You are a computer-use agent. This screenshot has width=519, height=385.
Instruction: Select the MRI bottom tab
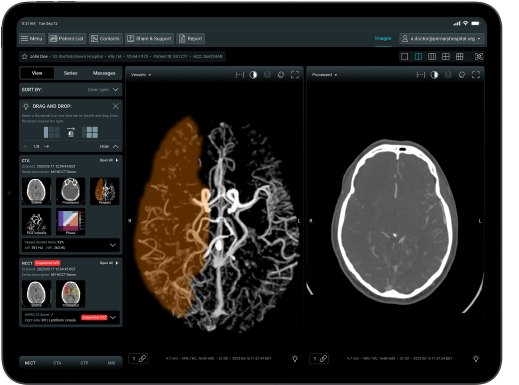(x=111, y=363)
